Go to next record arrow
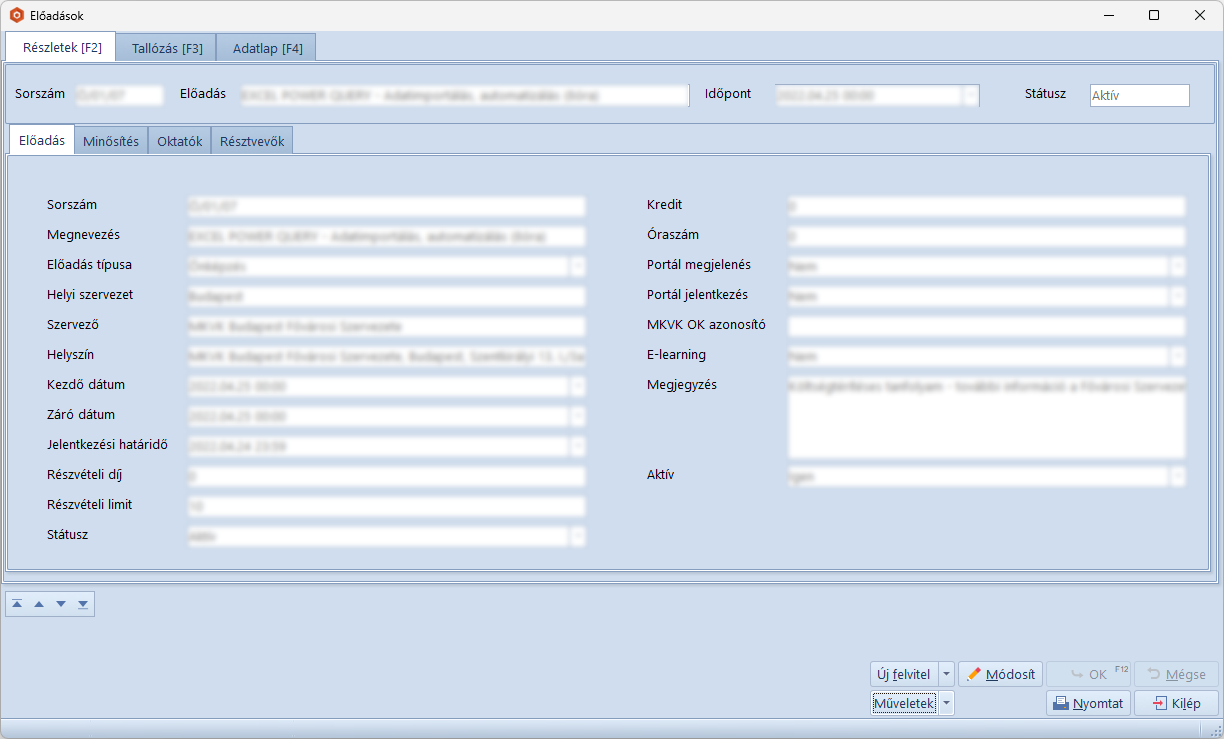 coord(61,604)
